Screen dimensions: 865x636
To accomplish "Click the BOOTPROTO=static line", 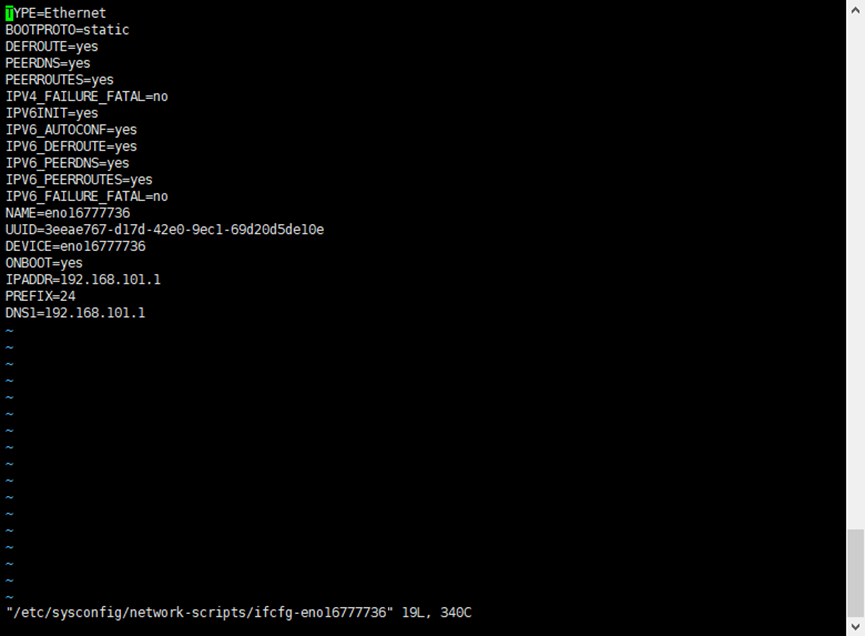I will click(x=67, y=30).
